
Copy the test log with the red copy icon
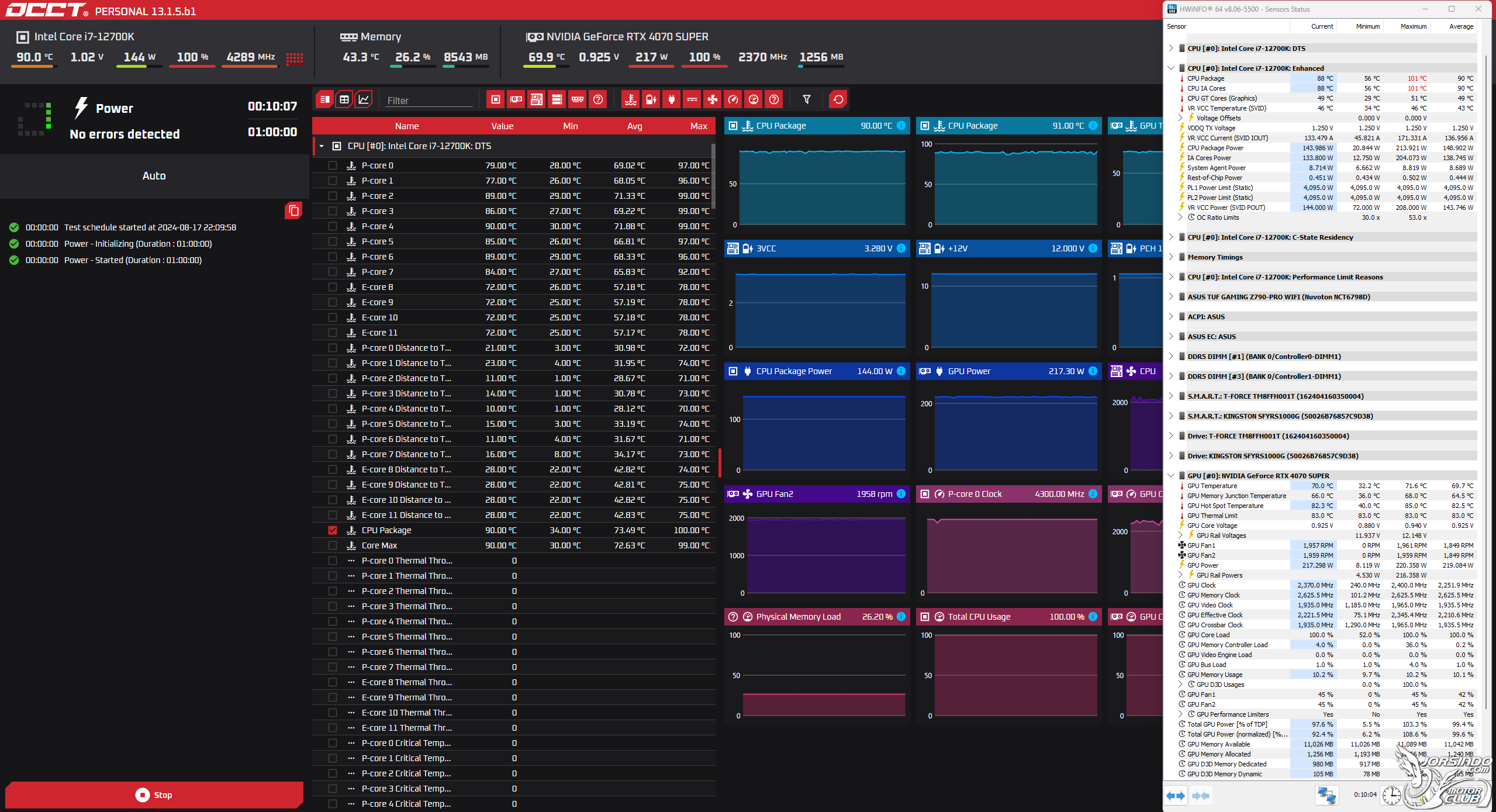coord(293,210)
